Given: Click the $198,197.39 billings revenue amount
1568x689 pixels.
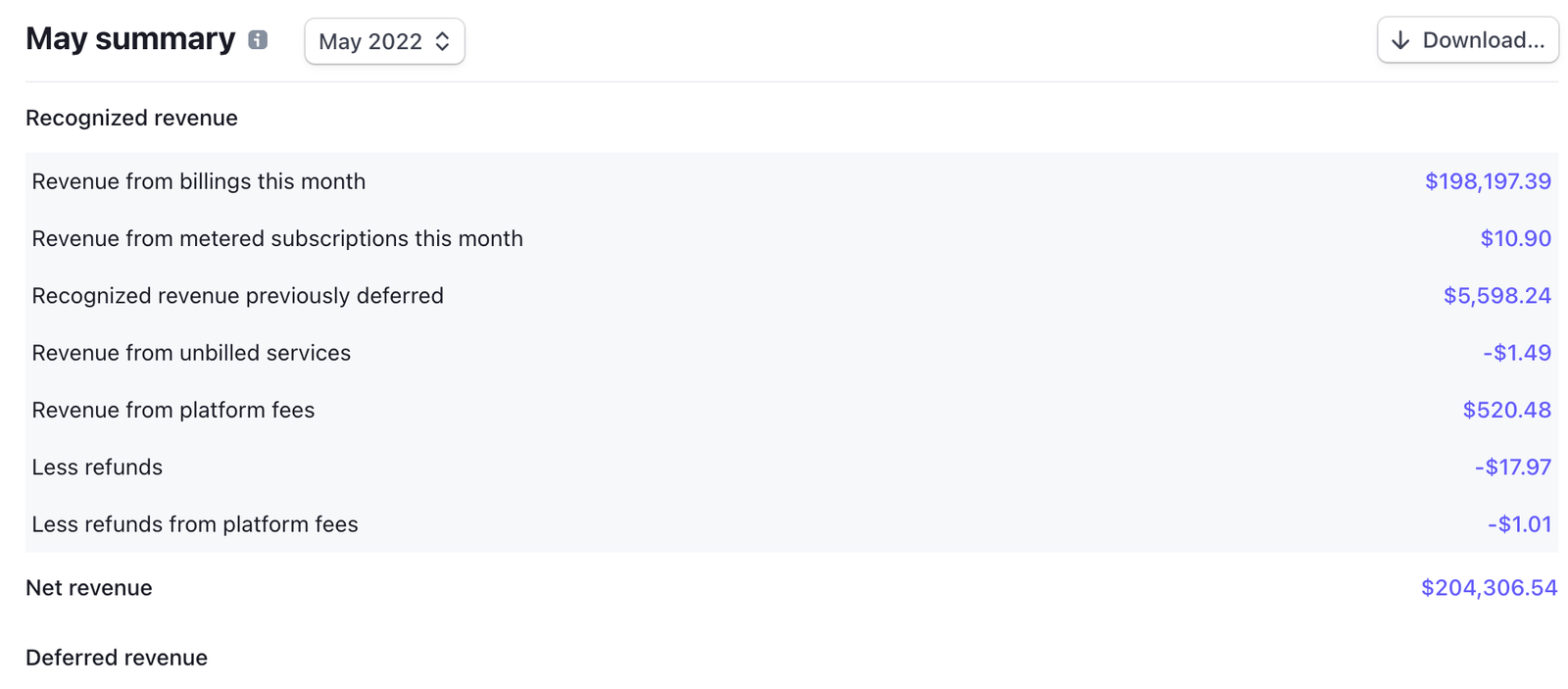Looking at the screenshot, I should coord(1487,181).
